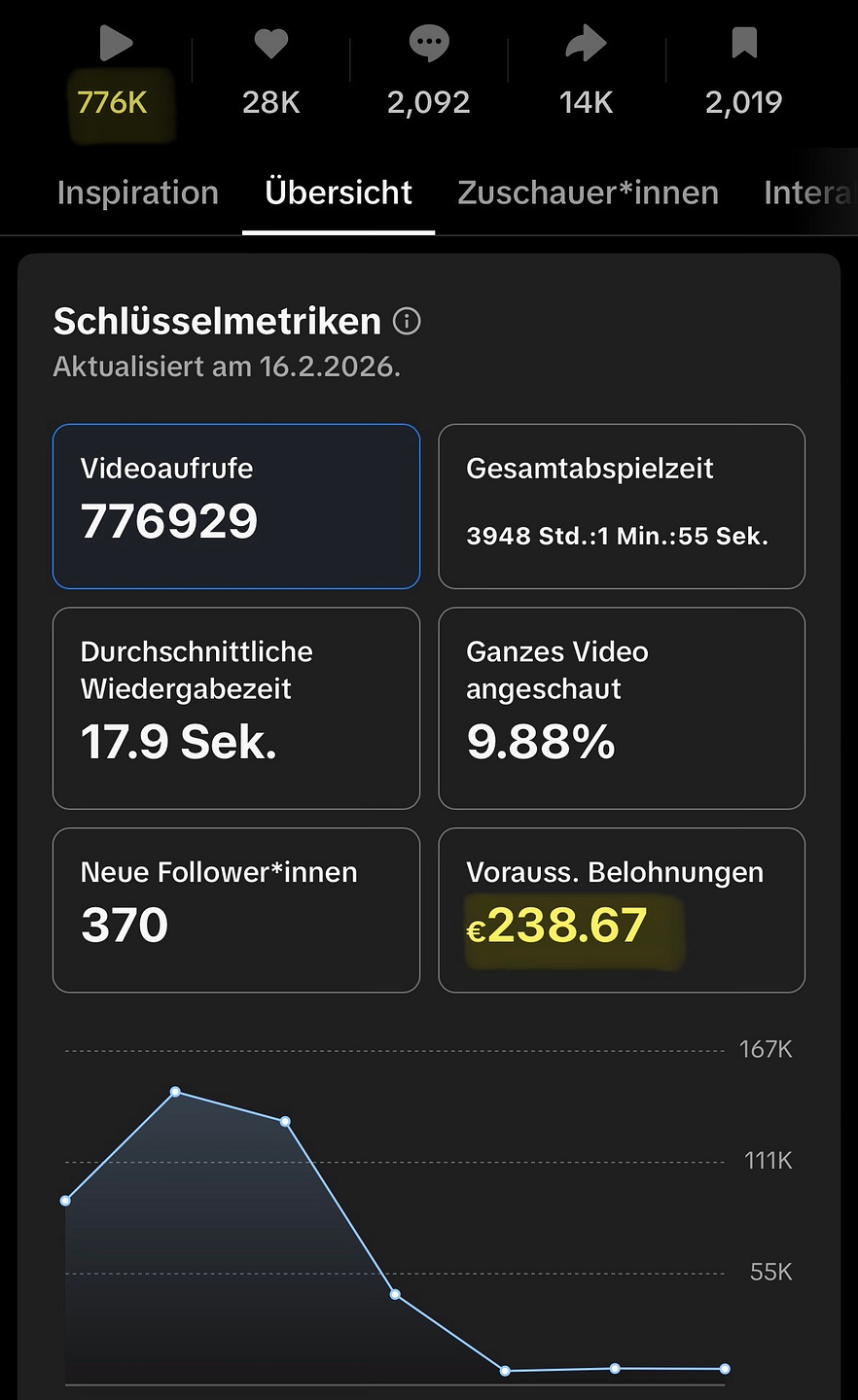Select the Übersicht tab
This screenshot has width=858, height=1400.
point(339,192)
